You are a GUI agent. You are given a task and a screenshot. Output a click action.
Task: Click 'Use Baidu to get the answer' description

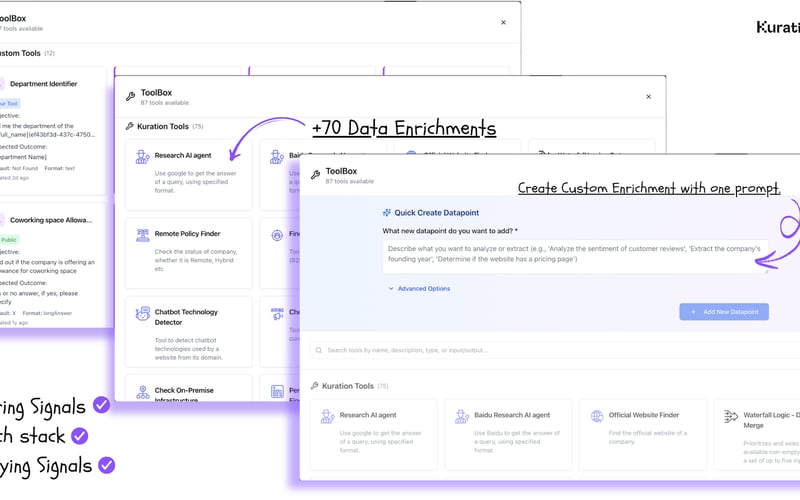pyautogui.click(x=517, y=441)
